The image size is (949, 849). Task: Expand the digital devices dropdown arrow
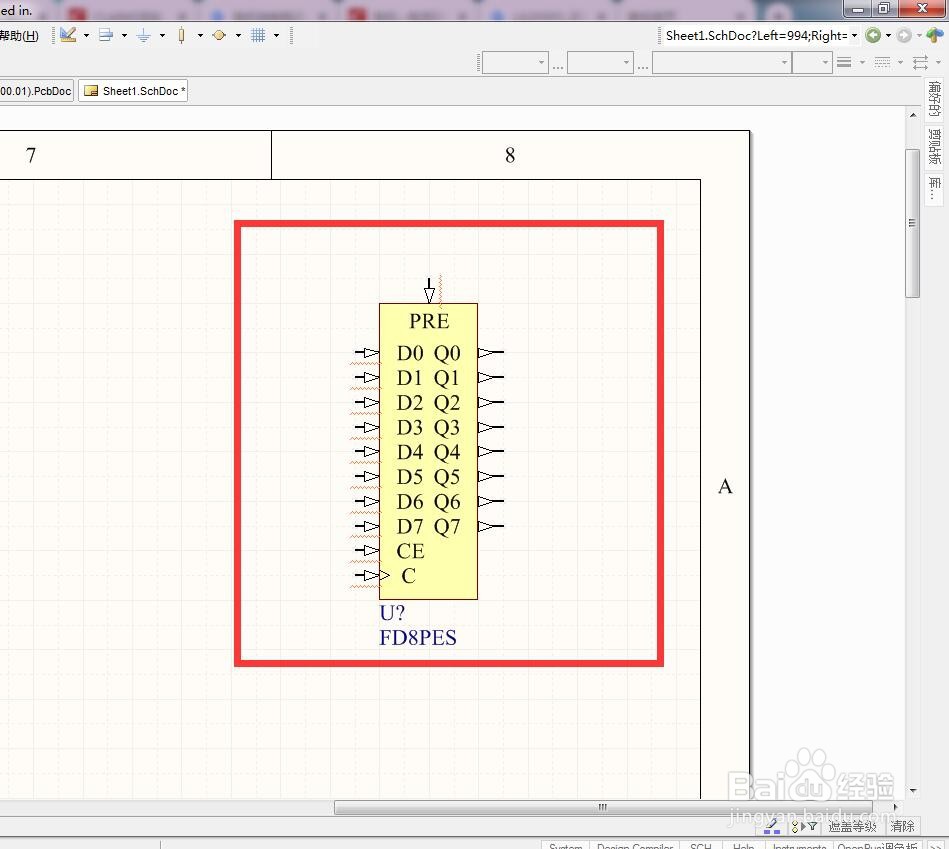click(x=200, y=36)
